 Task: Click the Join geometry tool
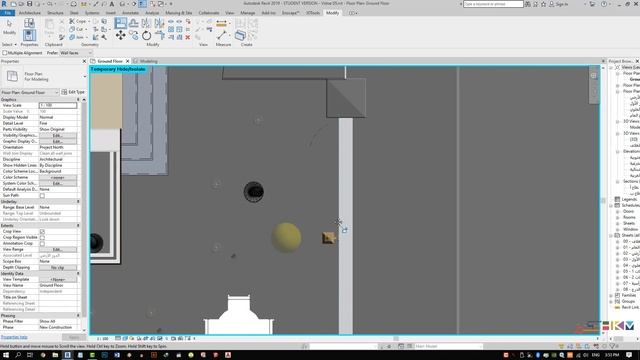(77, 37)
